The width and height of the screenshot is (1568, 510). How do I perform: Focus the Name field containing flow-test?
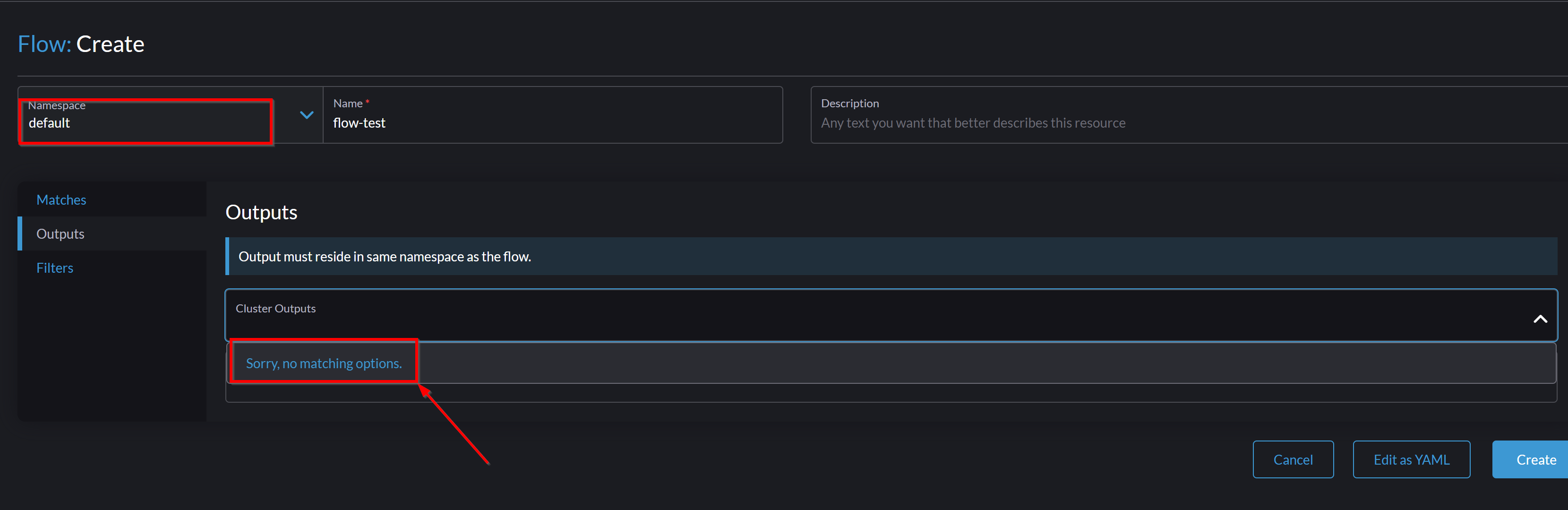tap(553, 115)
